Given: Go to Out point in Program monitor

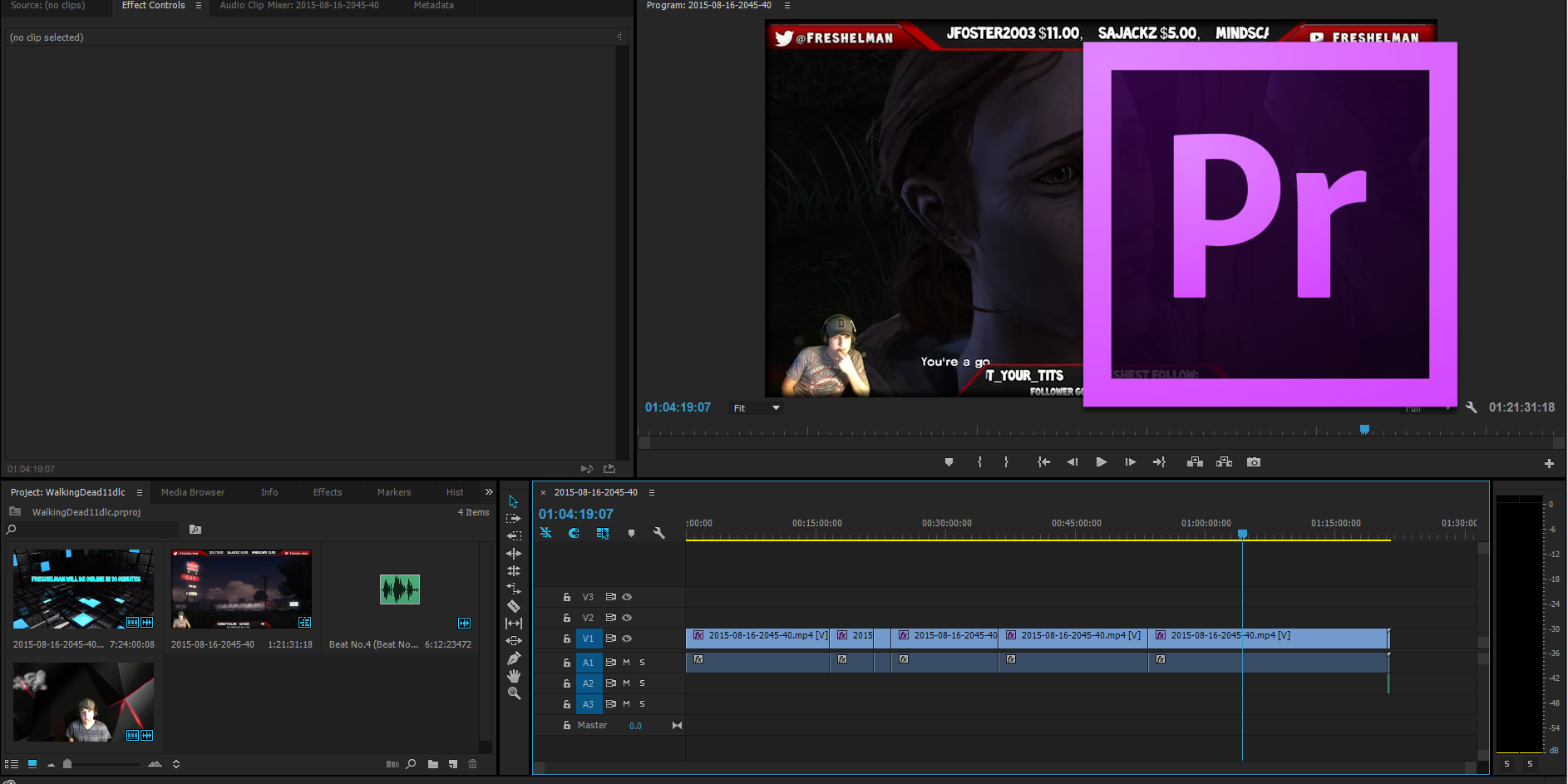Looking at the screenshot, I should tap(1159, 462).
